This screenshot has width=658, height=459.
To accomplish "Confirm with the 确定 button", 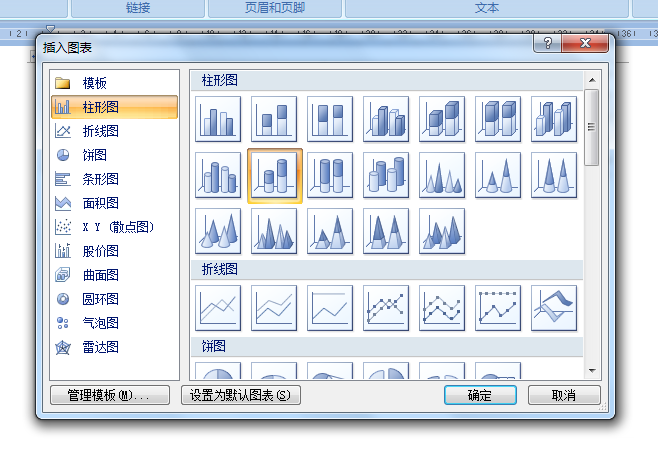I will point(480,395).
